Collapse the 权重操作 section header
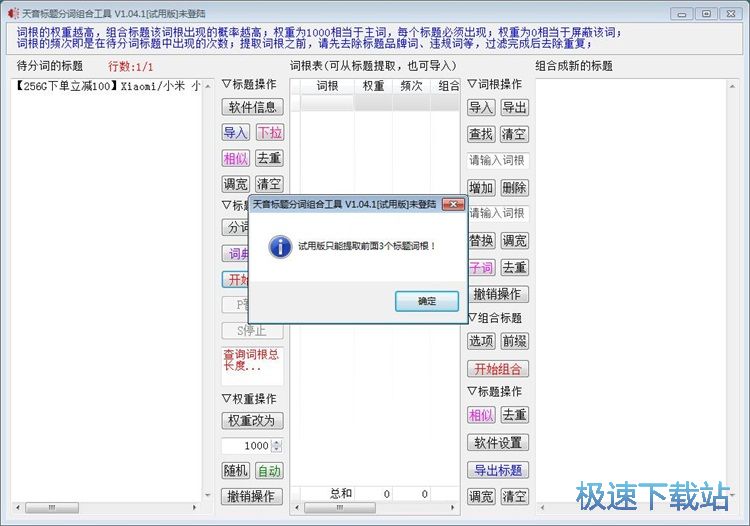This screenshot has height=526, width=750. (x=249, y=398)
